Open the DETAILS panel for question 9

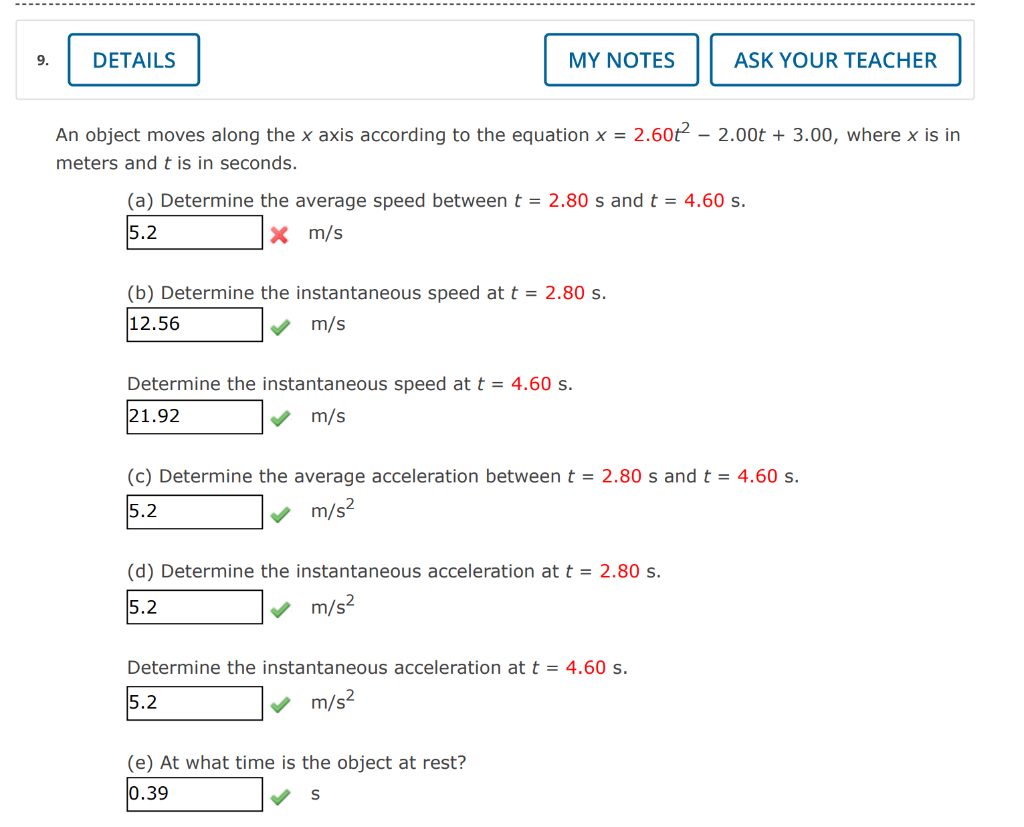(133, 60)
